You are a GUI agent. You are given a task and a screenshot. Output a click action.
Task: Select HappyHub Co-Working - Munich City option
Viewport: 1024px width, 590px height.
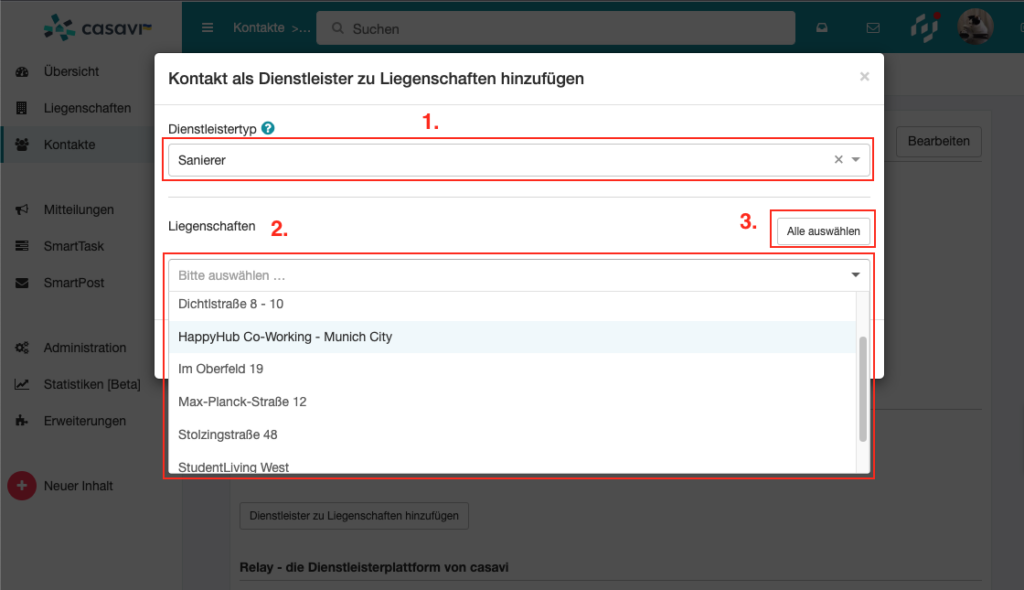285,337
